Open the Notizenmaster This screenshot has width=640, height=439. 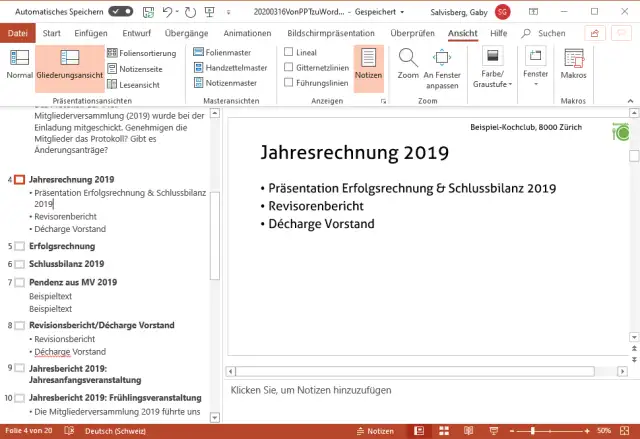pyautogui.click(x=225, y=83)
